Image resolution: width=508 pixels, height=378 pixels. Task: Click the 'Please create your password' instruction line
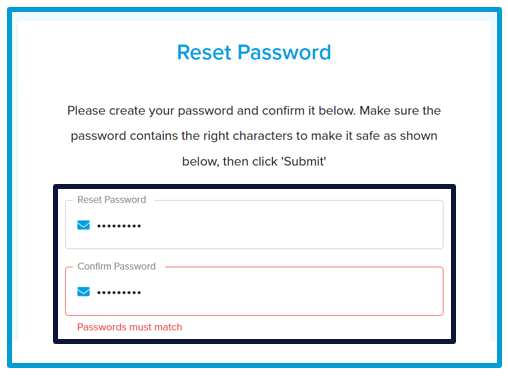[x=254, y=111]
